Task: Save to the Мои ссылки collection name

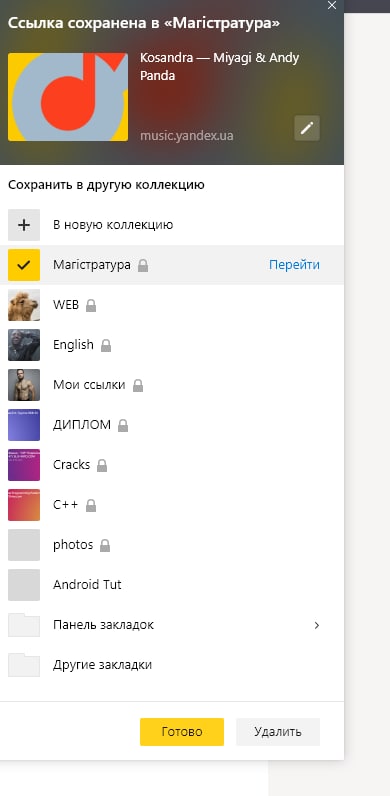Action: (89, 385)
